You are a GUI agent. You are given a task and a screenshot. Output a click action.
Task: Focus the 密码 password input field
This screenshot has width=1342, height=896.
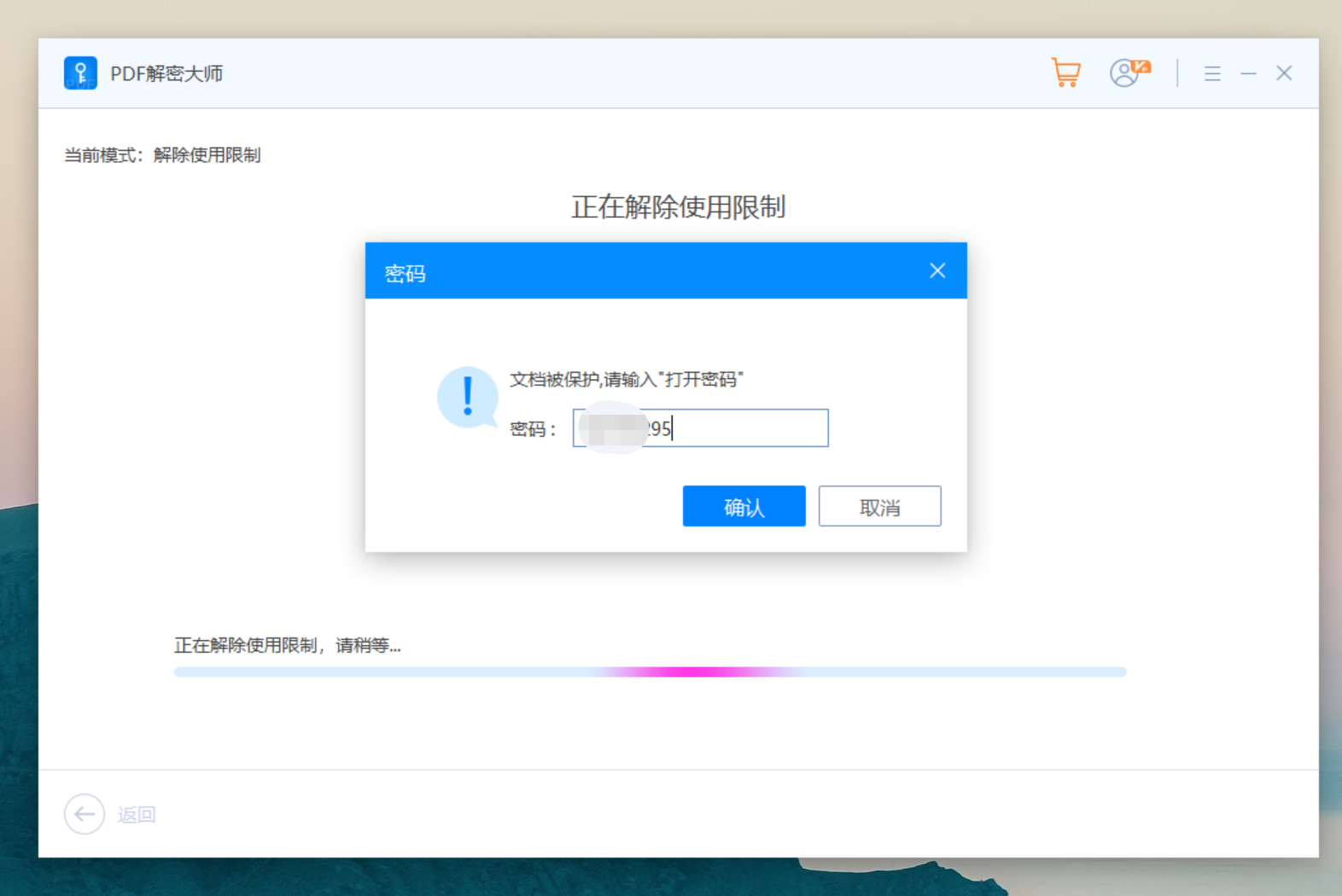[700, 428]
